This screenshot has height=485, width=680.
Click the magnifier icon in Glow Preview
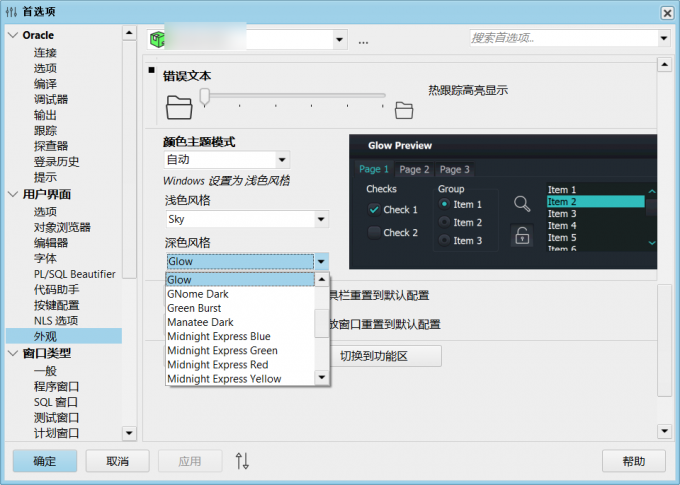tap(522, 203)
